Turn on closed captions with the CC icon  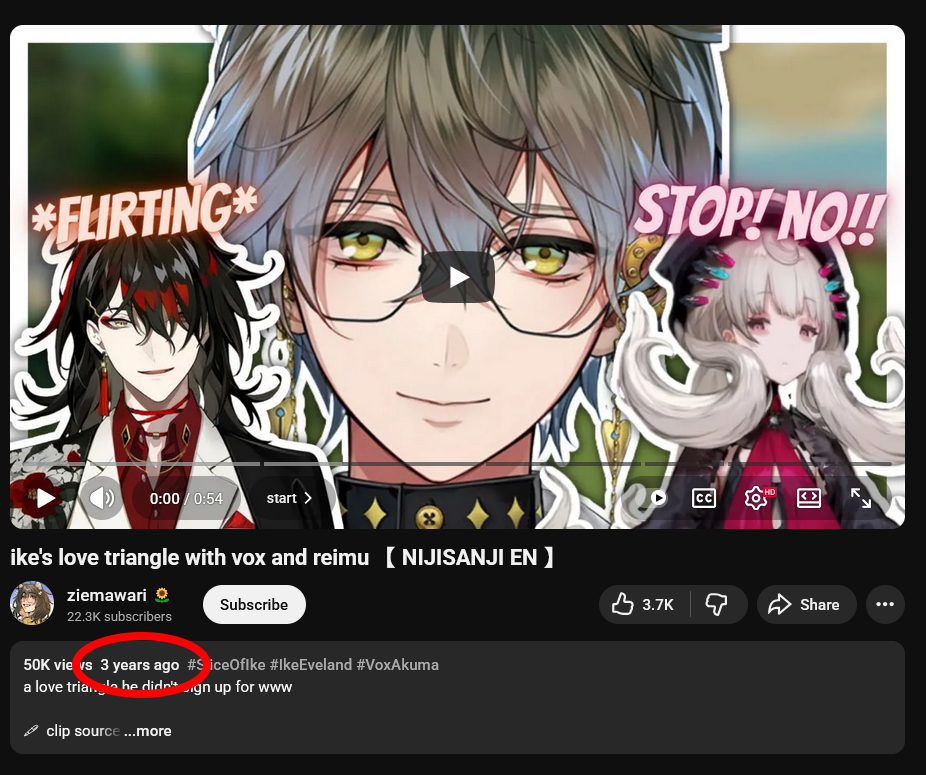pyautogui.click(x=703, y=499)
